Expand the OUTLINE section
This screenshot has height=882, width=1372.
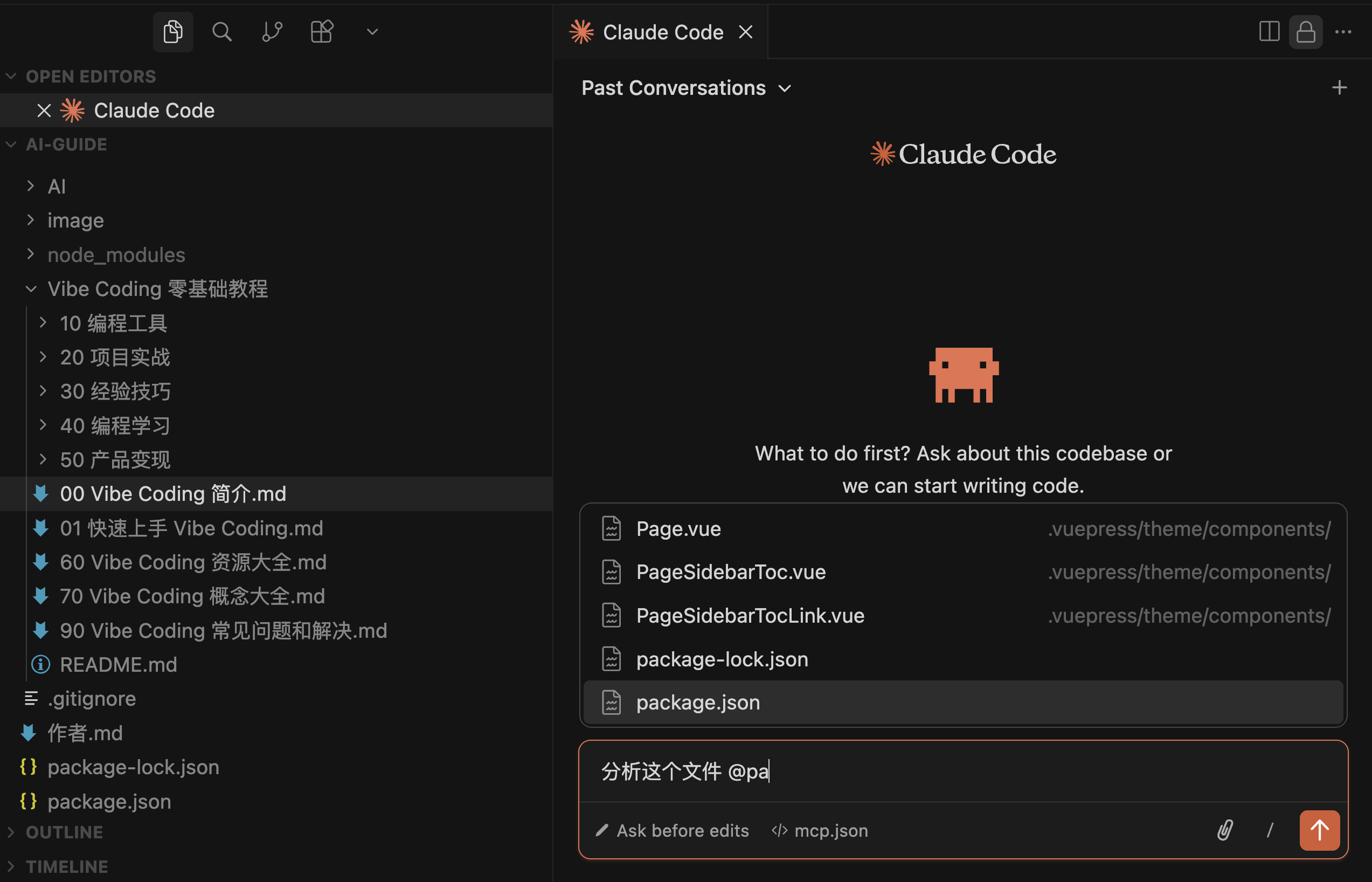point(64,832)
